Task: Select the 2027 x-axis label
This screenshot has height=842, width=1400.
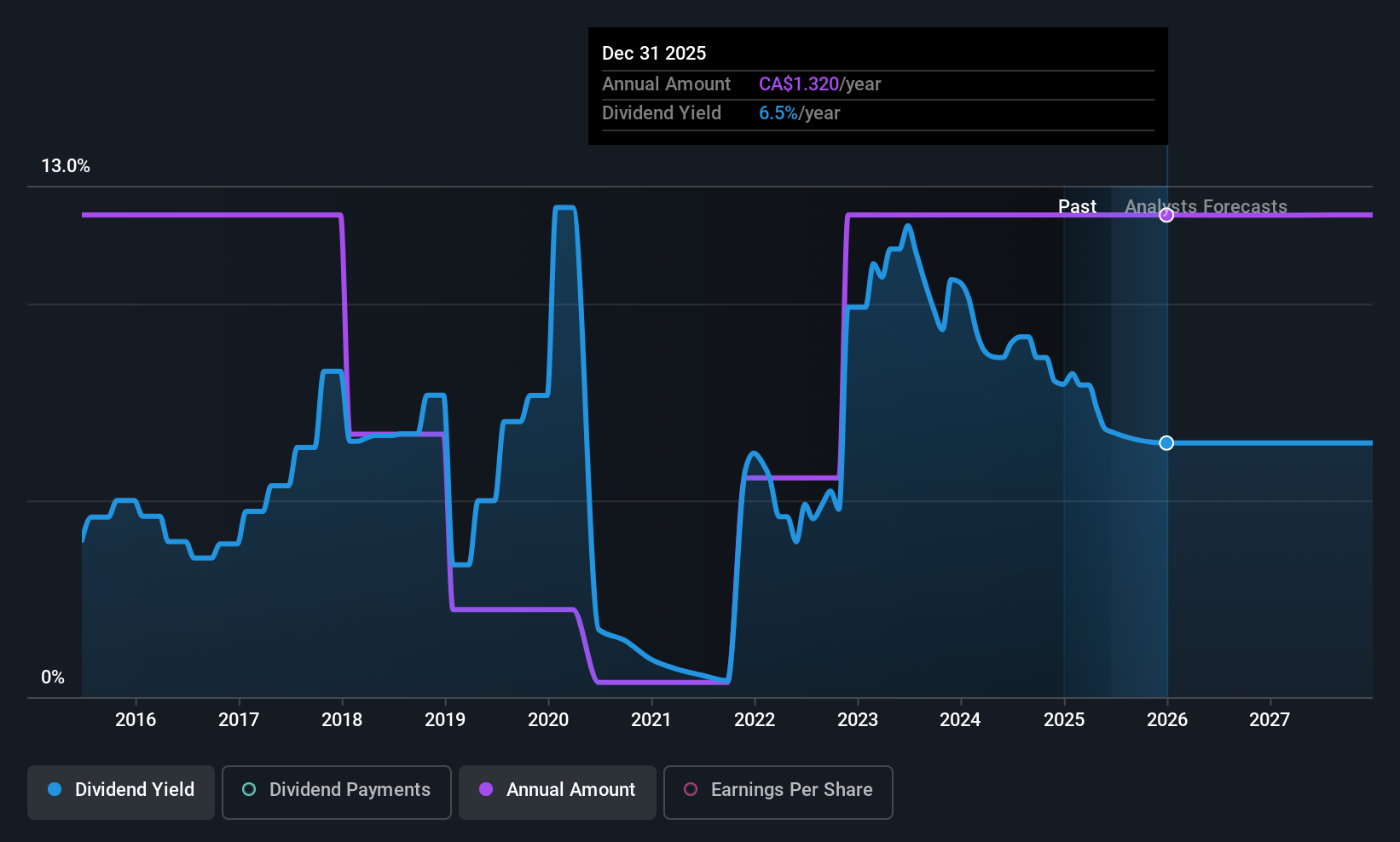Action: [1270, 720]
